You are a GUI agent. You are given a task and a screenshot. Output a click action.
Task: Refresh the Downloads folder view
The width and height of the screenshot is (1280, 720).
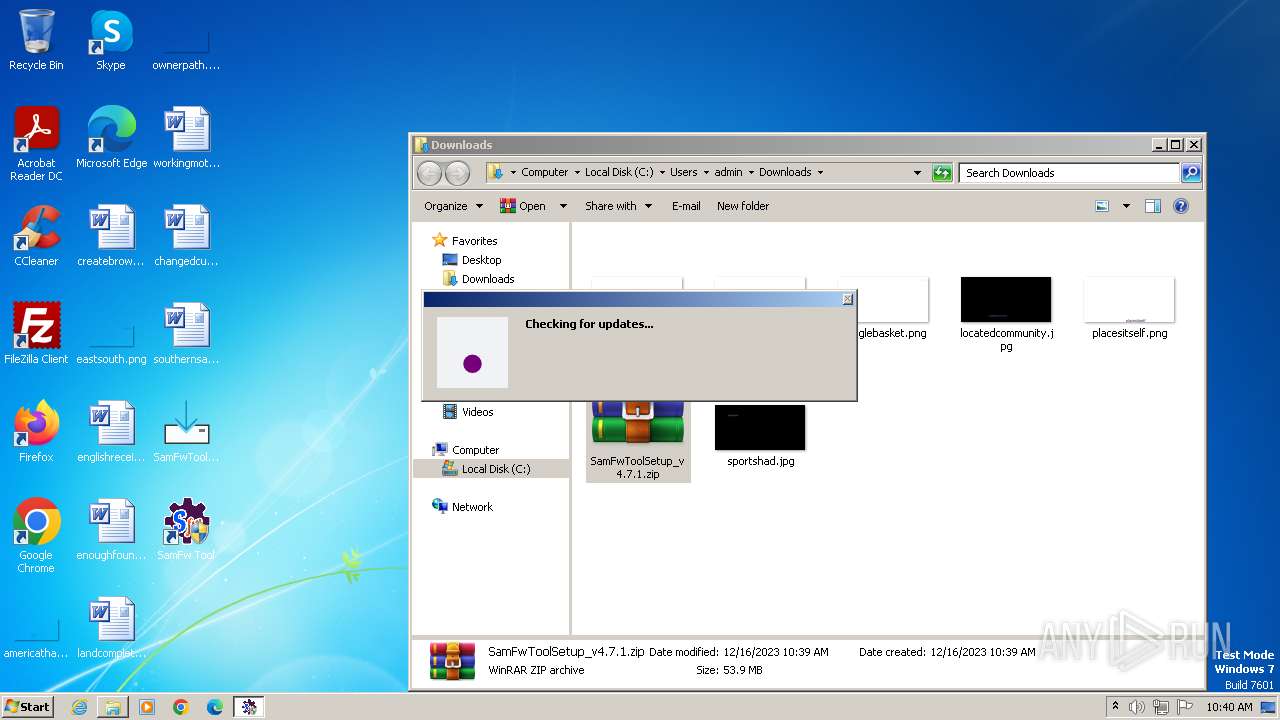point(942,173)
